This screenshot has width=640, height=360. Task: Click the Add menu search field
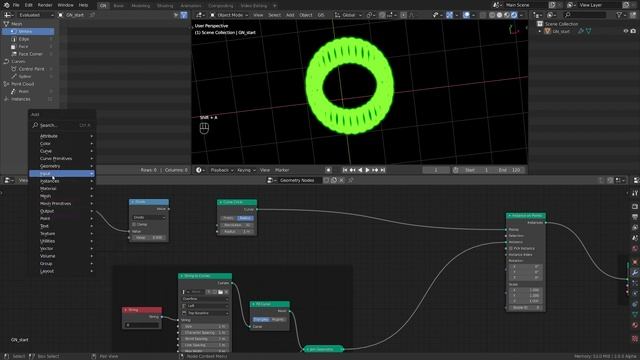click(x=62, y=125)
